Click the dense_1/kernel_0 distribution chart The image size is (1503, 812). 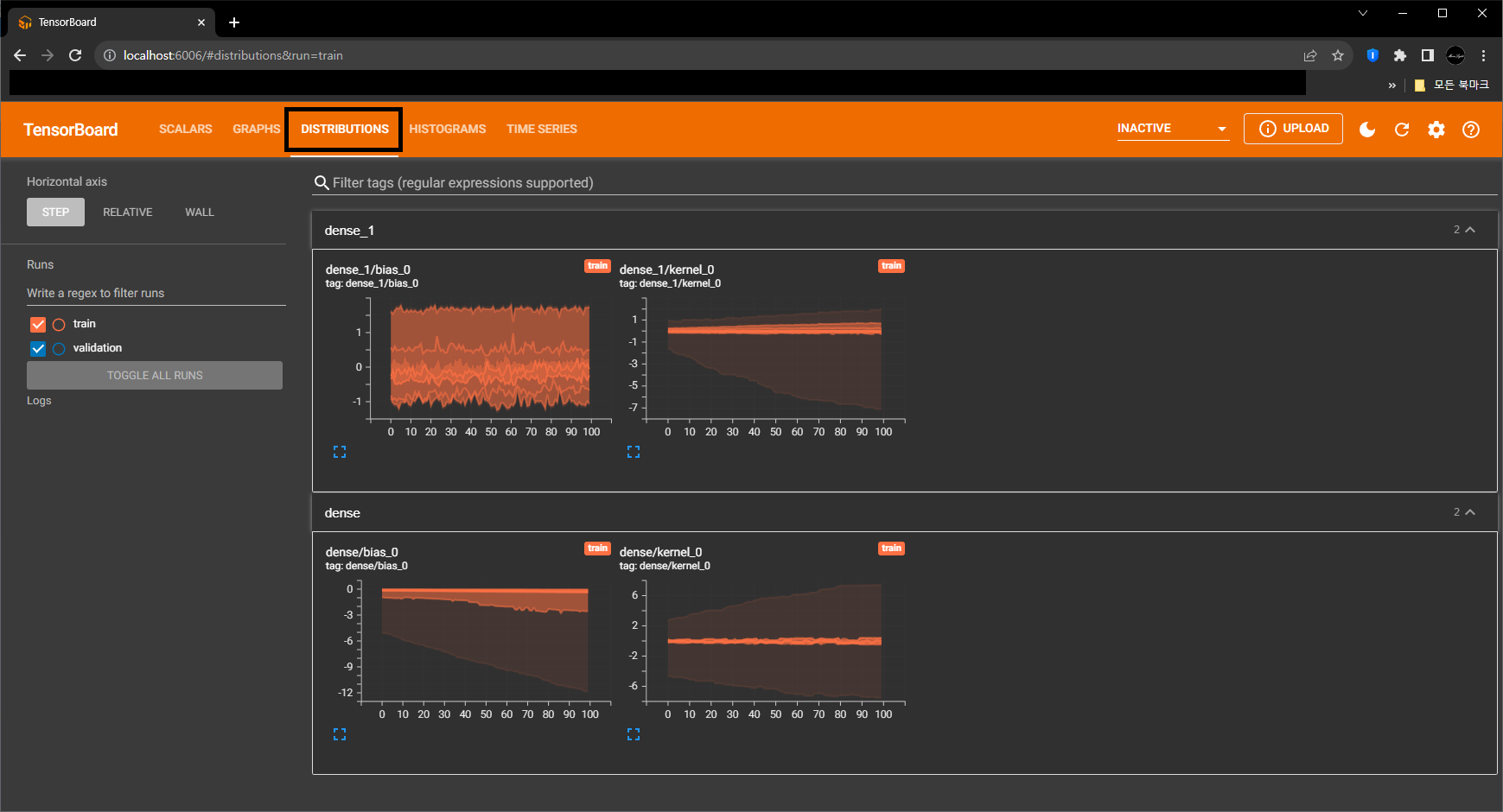click(774, 359)
